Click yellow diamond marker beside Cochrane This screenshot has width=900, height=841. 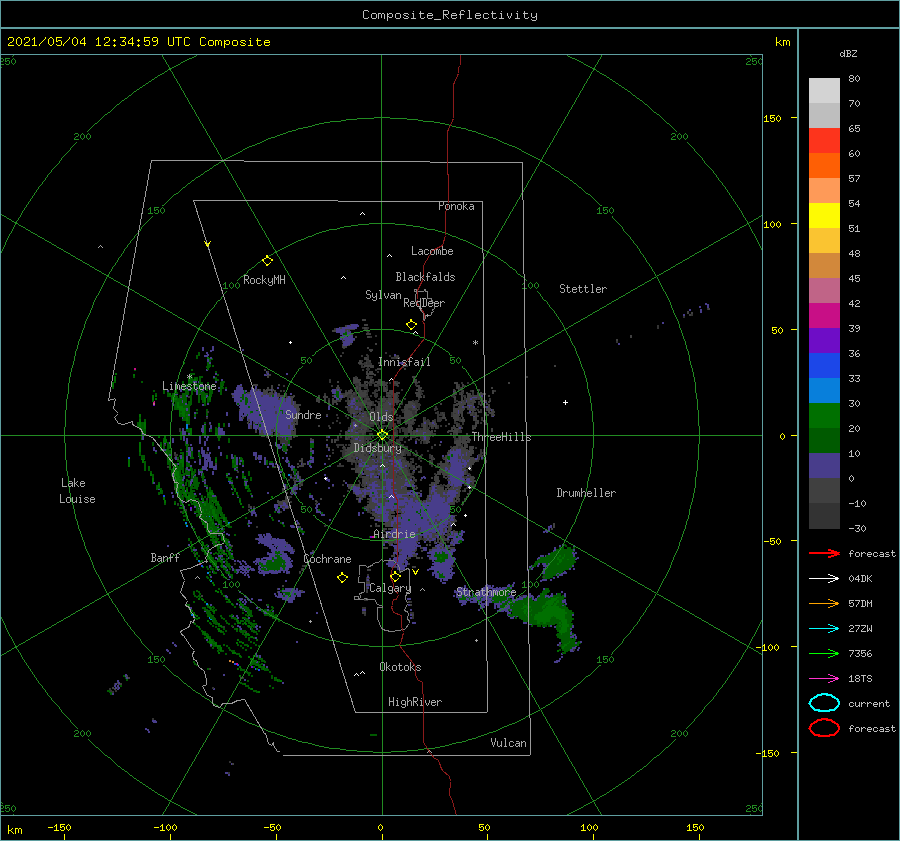[x=342, y=578]
